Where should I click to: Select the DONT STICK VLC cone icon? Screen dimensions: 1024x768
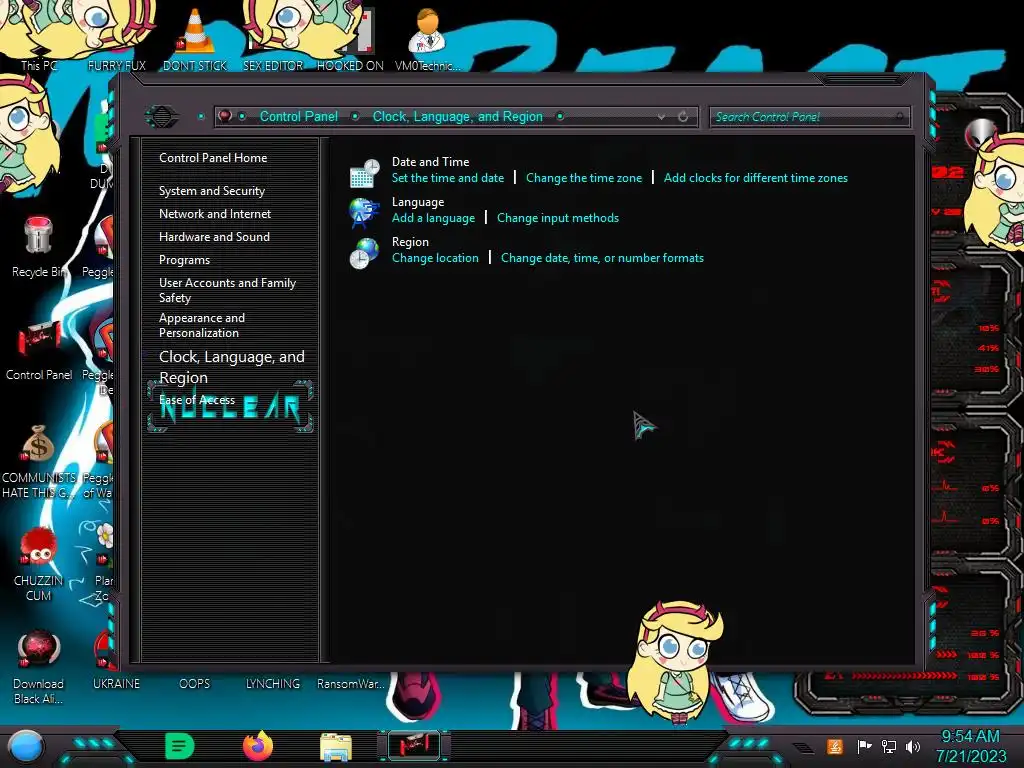click(195, 39)
